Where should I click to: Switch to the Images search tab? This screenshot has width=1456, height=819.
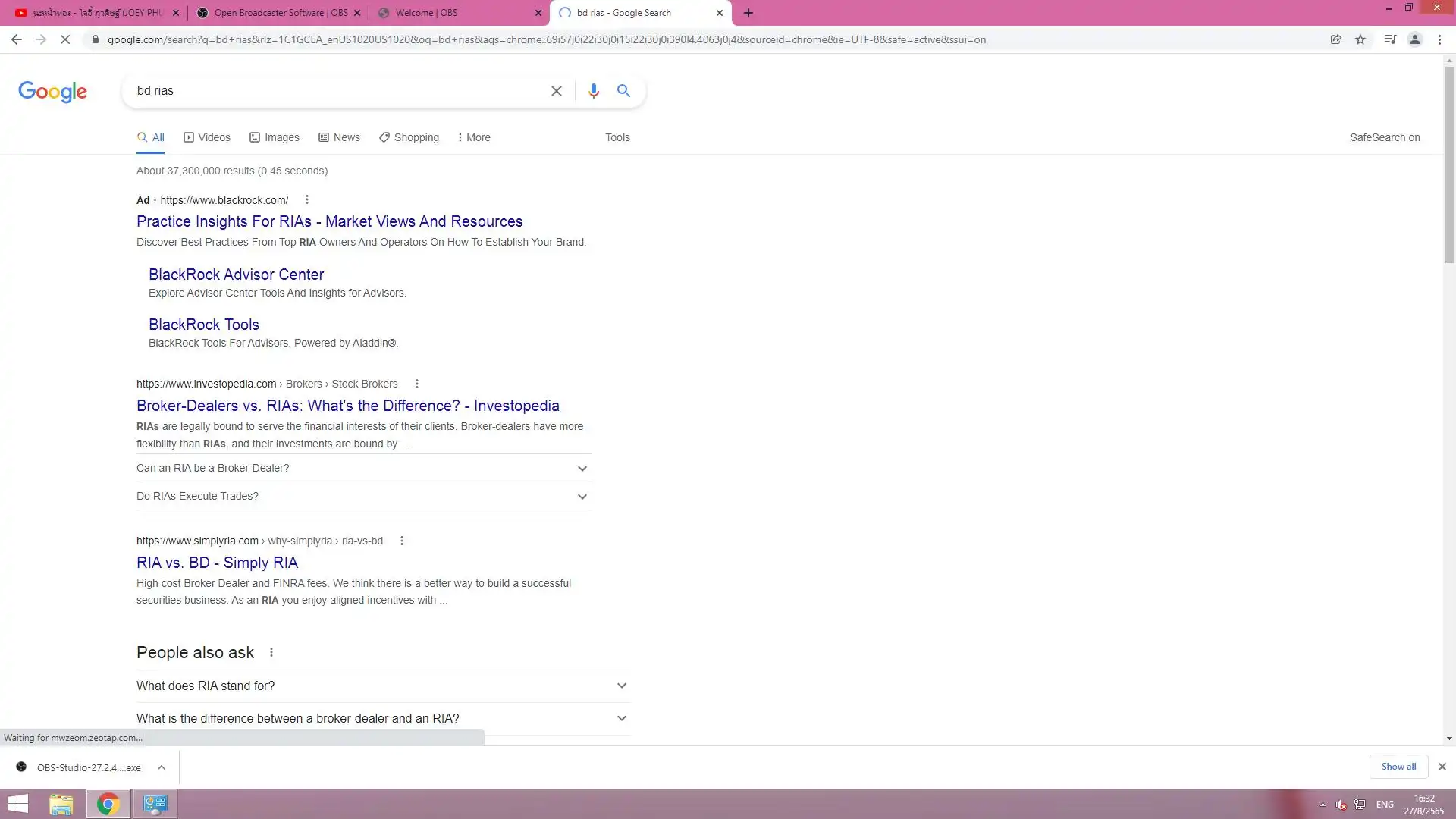click(275, 137)
